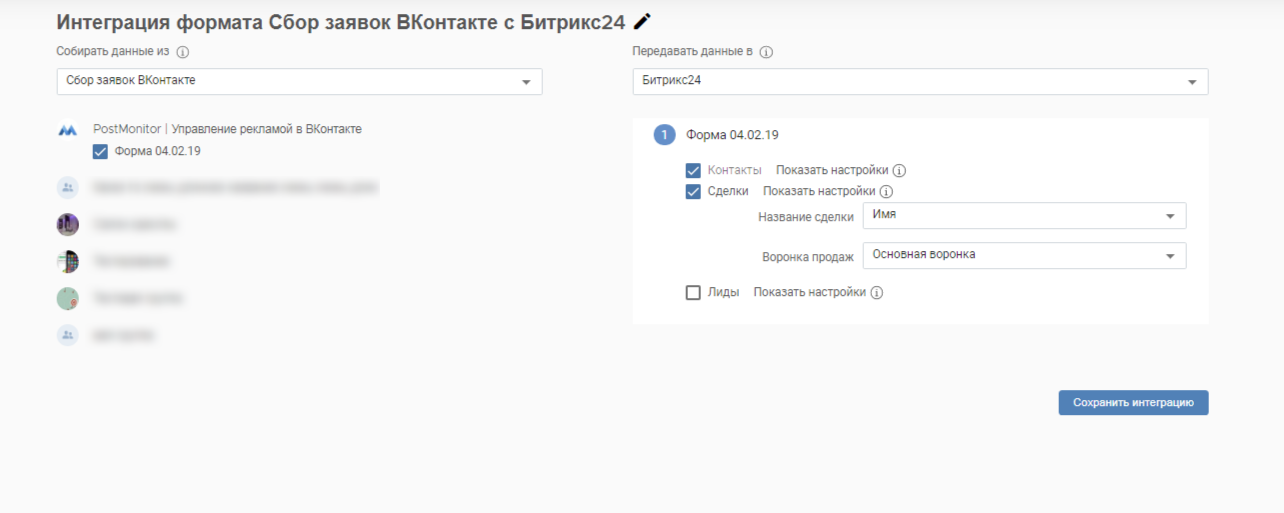Viewport: 1284px width, 513px height.
Task: Click last blurred group avatar icon
Action: tap(68, 336)
